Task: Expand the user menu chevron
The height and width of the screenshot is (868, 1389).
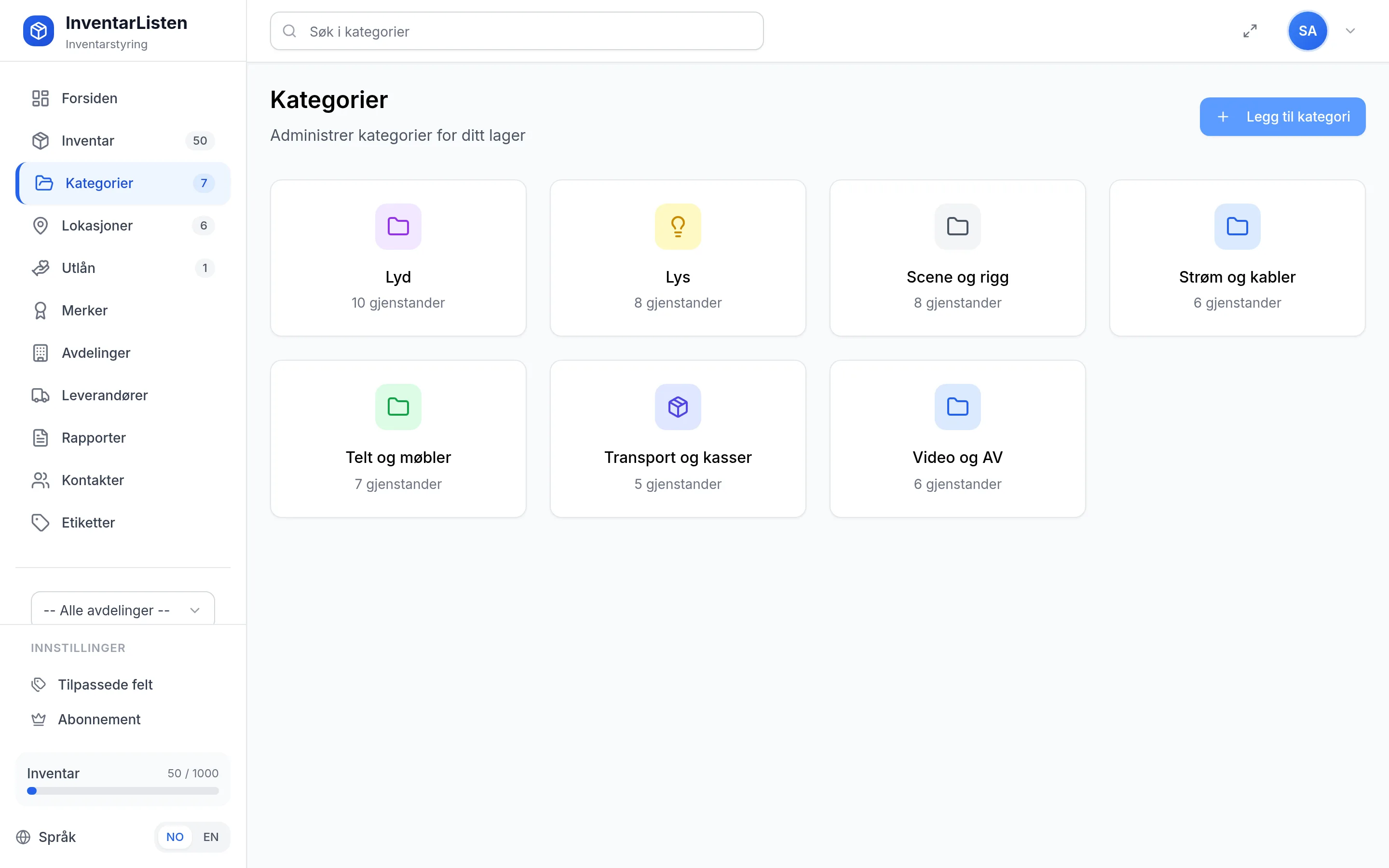Action: click(x=1350, y=31)
